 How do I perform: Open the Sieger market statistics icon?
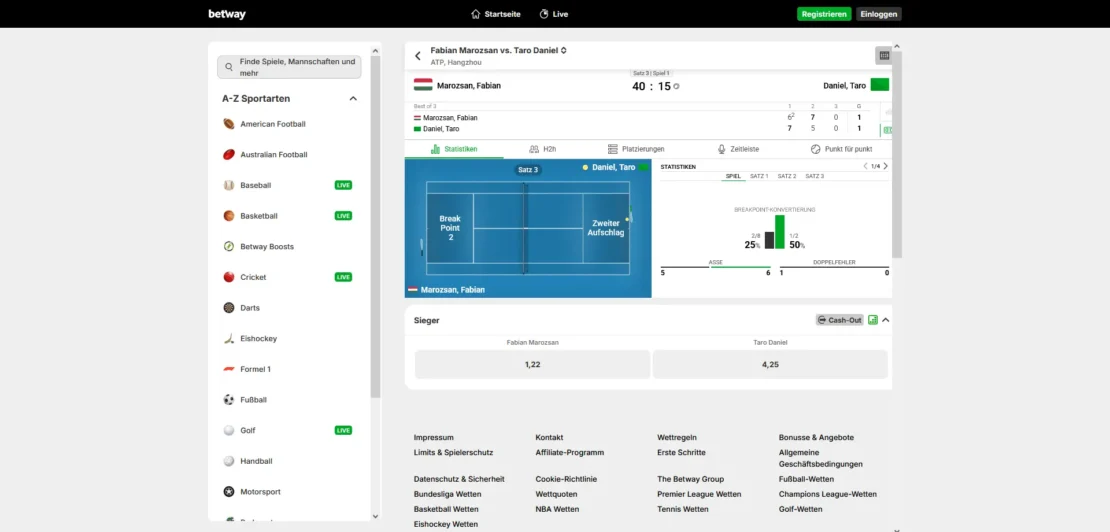click(873, 320)
